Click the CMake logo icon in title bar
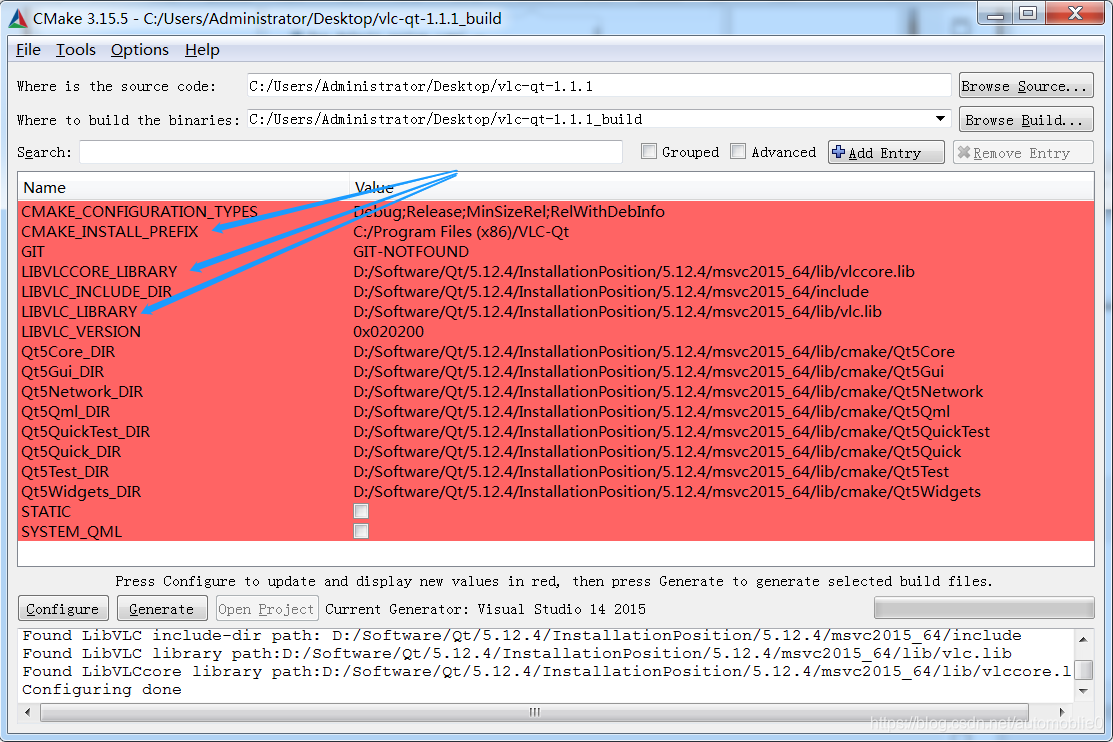1113x742 pixels. click(18, 18)
